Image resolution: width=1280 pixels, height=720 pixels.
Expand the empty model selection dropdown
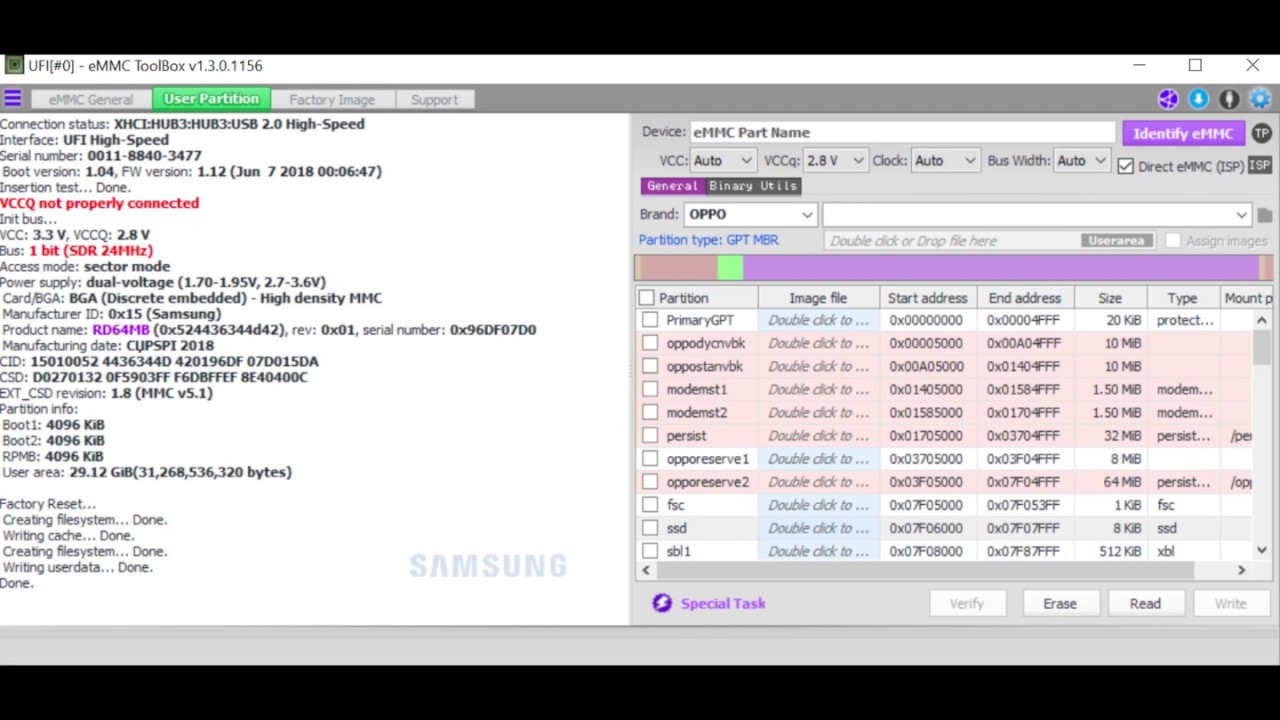(x=1037, y=214)
